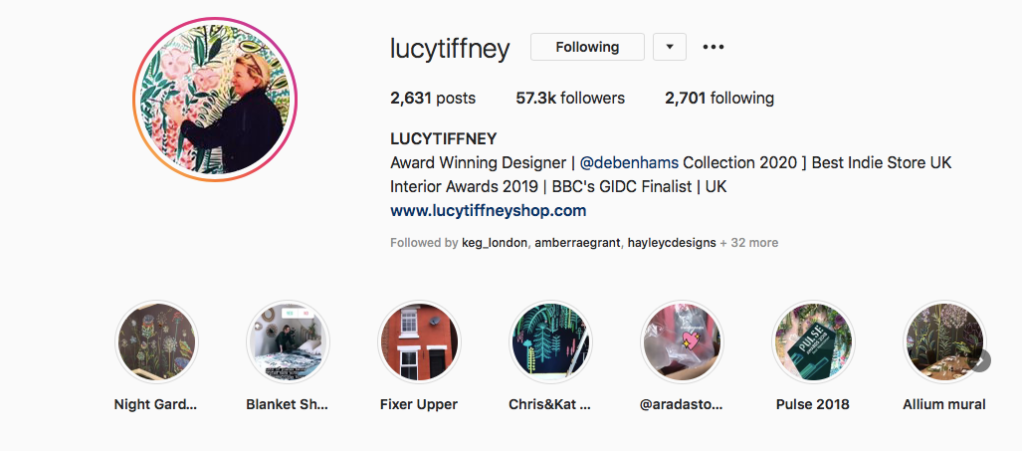
Task: Open the Pulse 2018 highlight
Action: [813, 342]
